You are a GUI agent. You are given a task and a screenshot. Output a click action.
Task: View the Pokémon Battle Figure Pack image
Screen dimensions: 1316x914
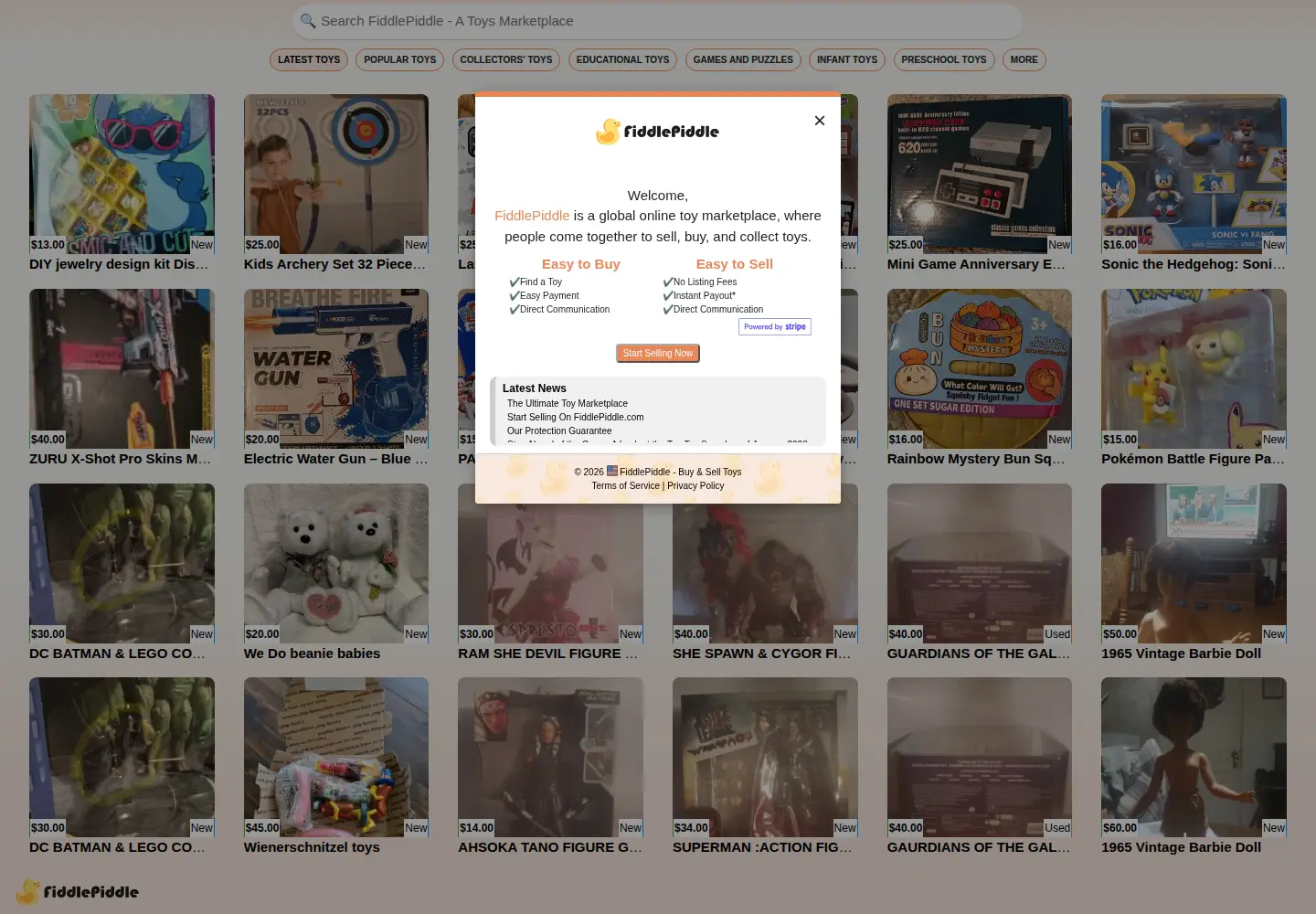[x=1194, y=368]
